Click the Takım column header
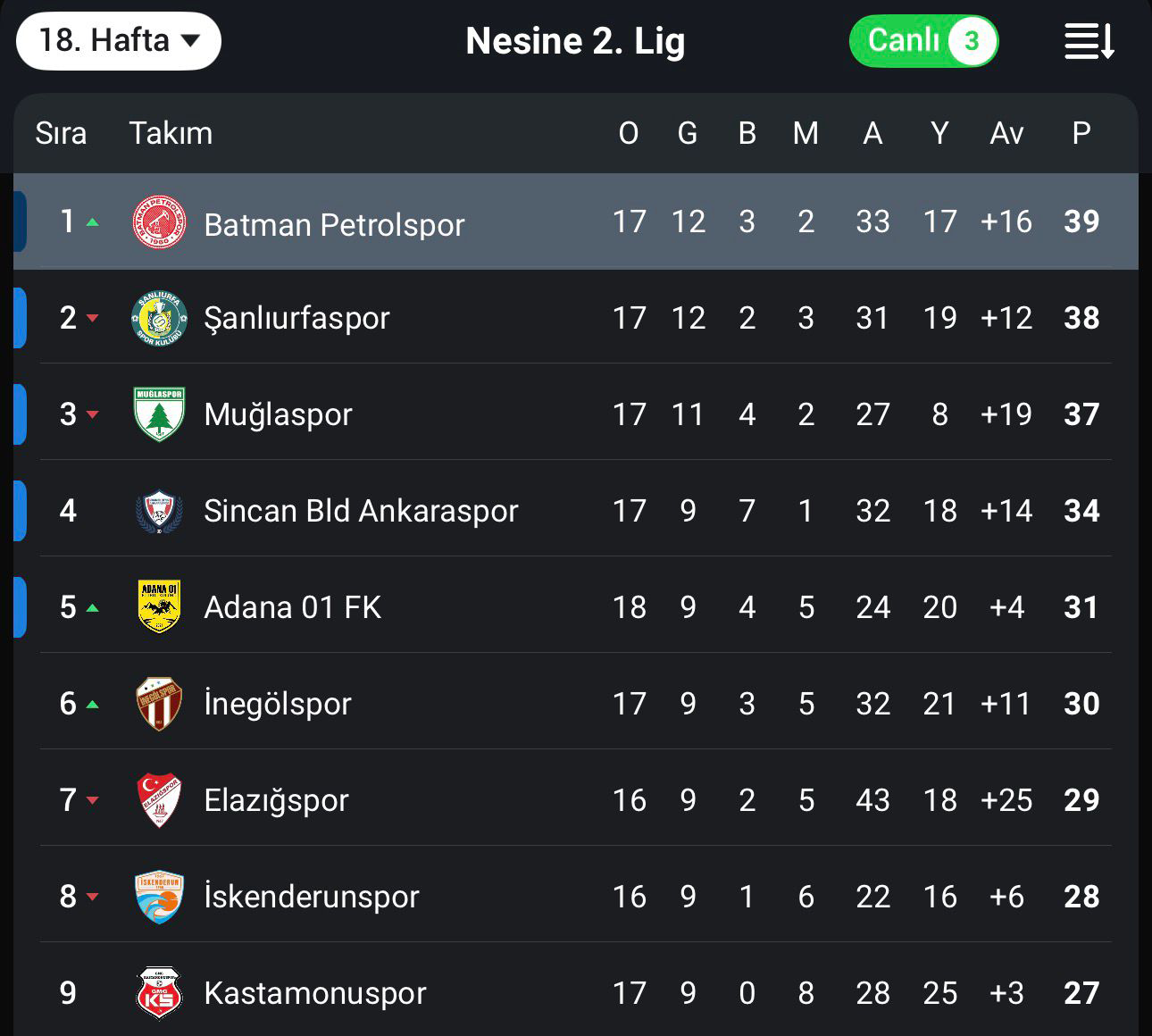This screenshot has width=1152, height=1036. (x=171, y=133)
